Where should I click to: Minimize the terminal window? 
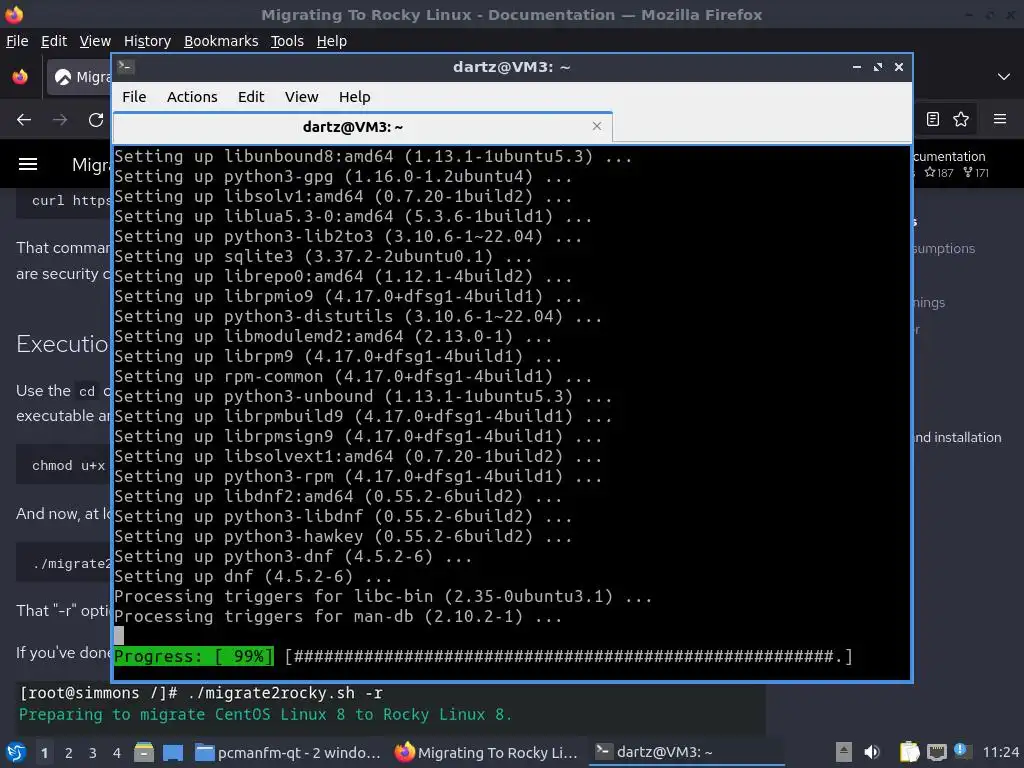tap(857, 67)
